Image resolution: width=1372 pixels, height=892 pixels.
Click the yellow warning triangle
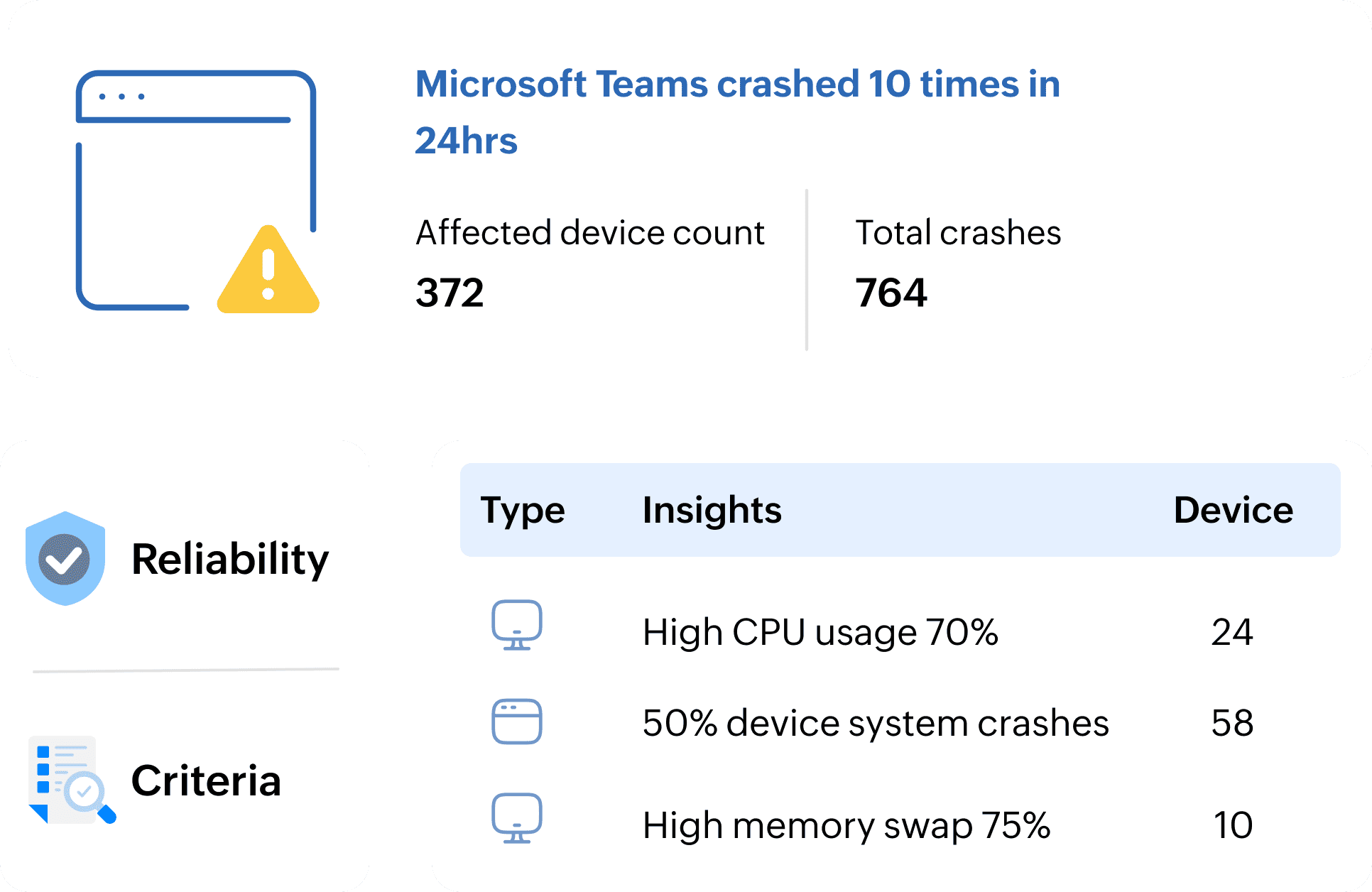268,273
